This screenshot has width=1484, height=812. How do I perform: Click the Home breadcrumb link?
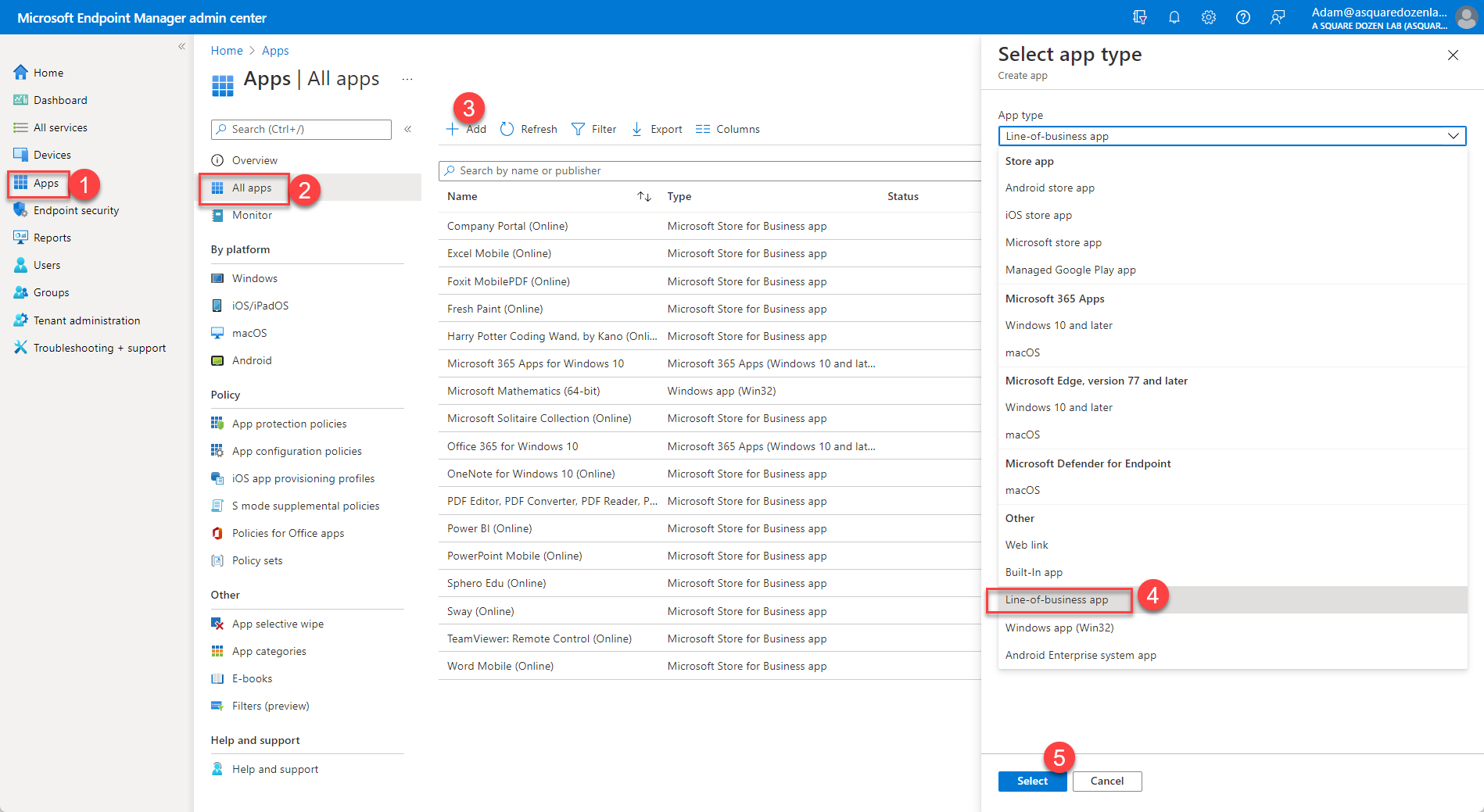(x=227, y=50)
